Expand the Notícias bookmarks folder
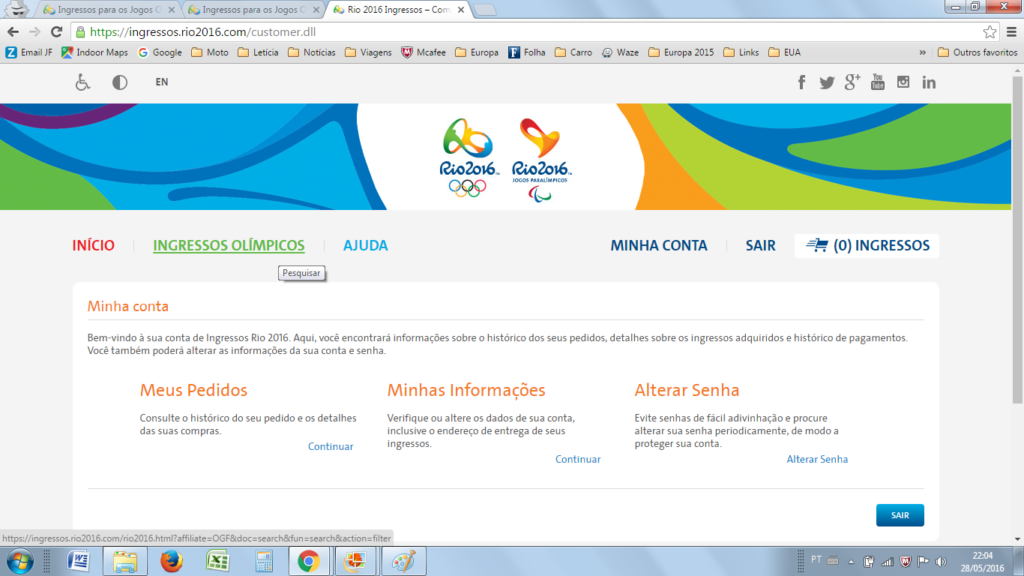 coord(312,52)
